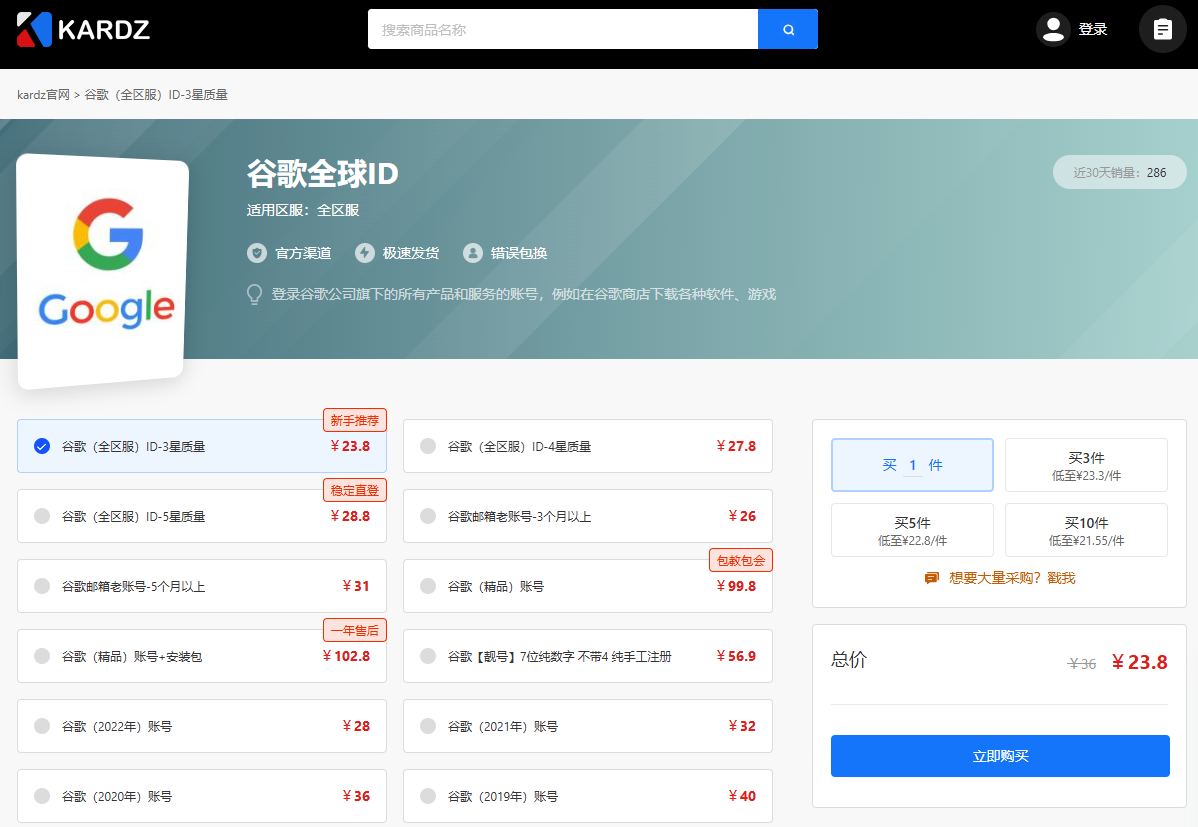
Task: Select 谷歌（2021年）账号 option
Action: tap(588, 726)
